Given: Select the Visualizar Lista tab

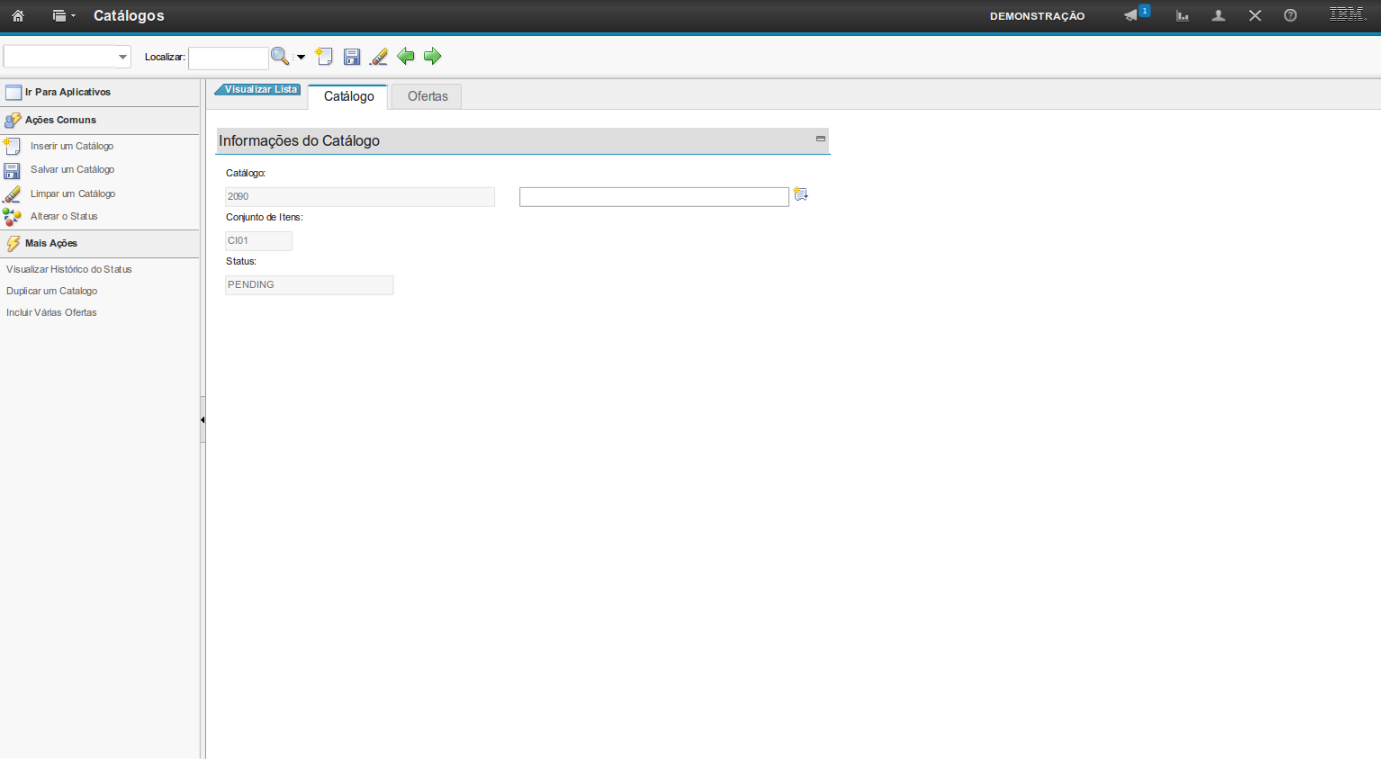Looking at the screenshot, I should click(x=259, y=89).
